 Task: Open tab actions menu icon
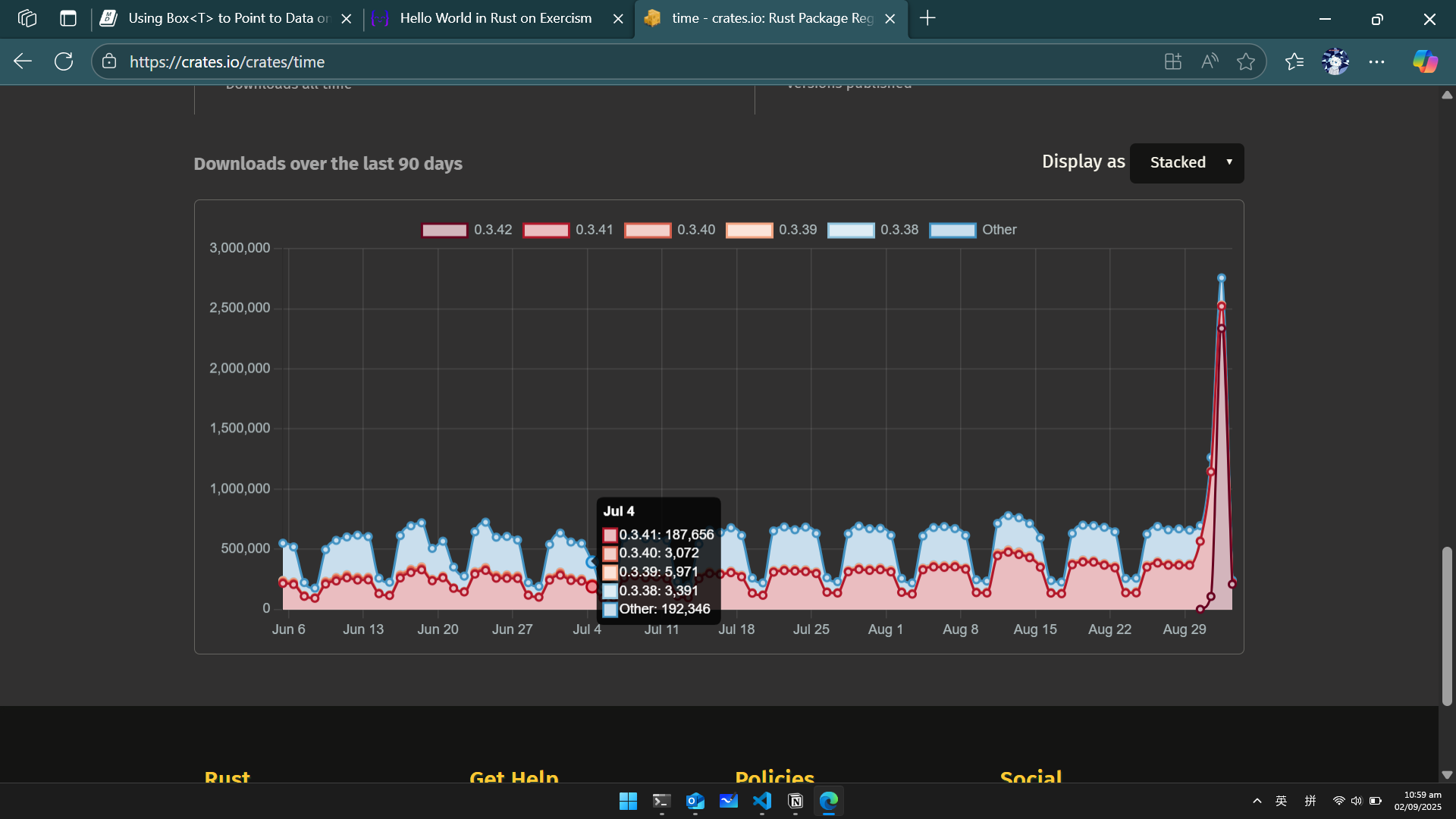coord(68,18)
